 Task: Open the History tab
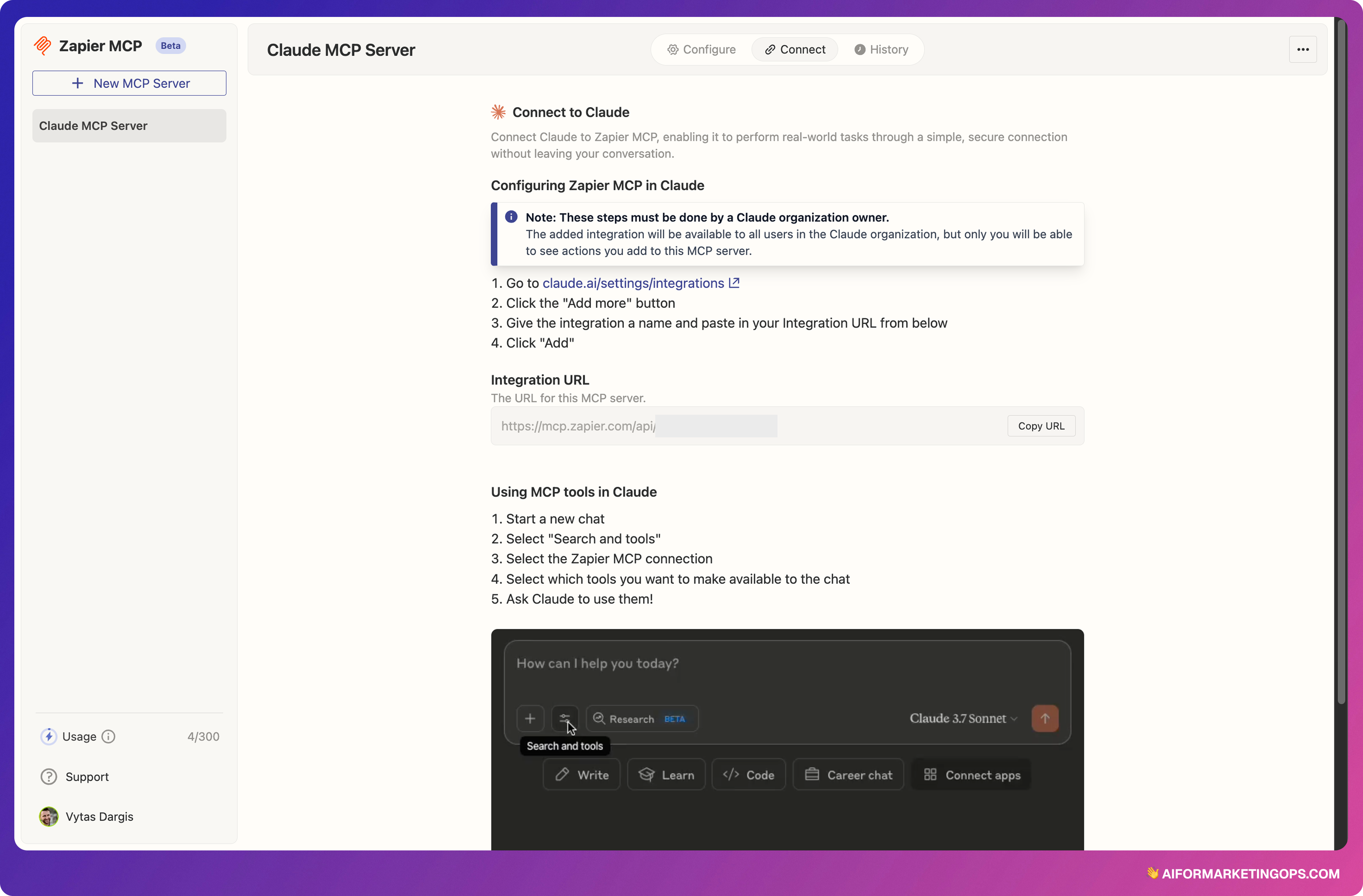[x=881, y=49]
